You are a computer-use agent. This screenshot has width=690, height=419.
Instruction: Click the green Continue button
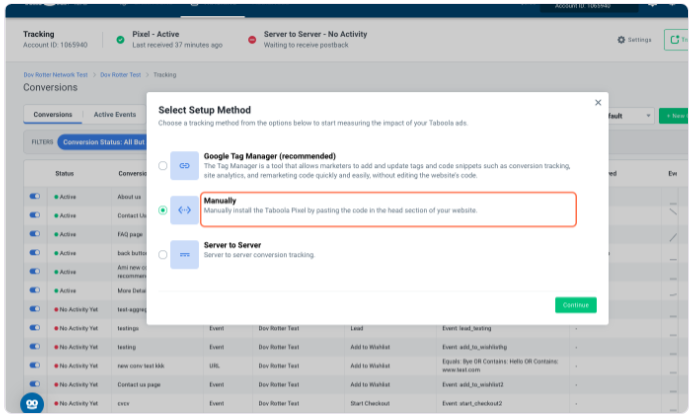(576, 305)
